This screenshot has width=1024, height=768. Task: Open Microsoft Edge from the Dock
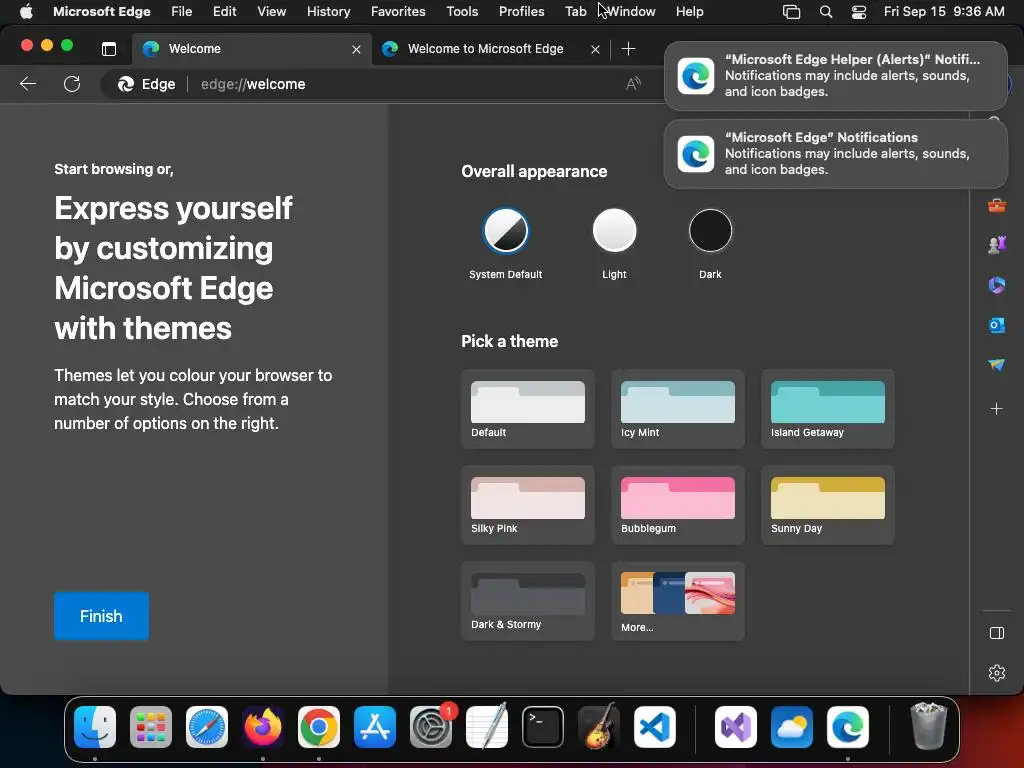(x=848, y=727)
